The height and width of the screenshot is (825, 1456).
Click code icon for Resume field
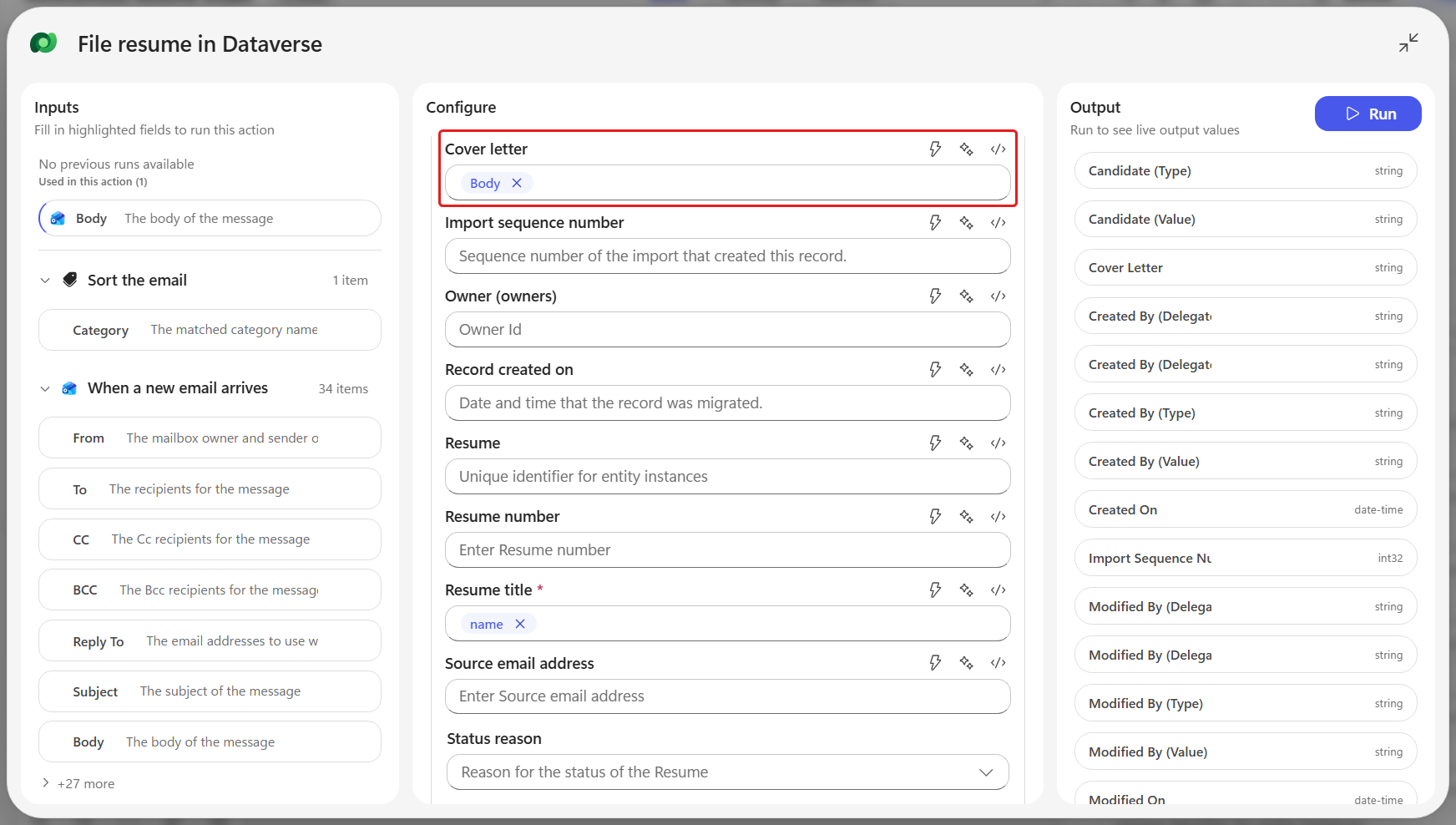point(998,443)
